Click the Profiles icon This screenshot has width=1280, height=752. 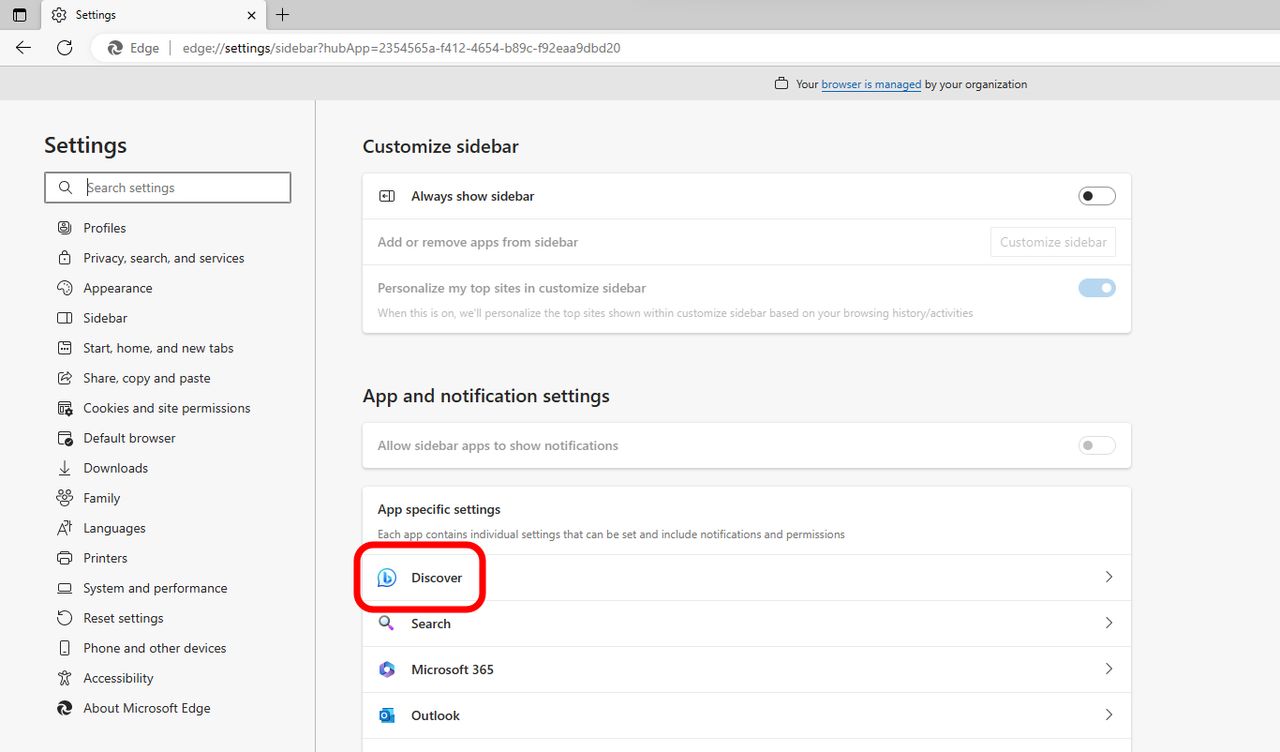click(x=65, y=228)
